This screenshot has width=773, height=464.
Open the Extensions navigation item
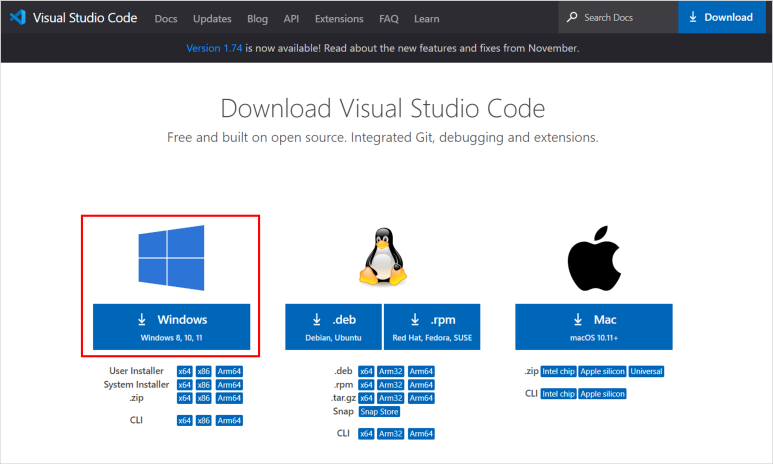click(339, 19)
